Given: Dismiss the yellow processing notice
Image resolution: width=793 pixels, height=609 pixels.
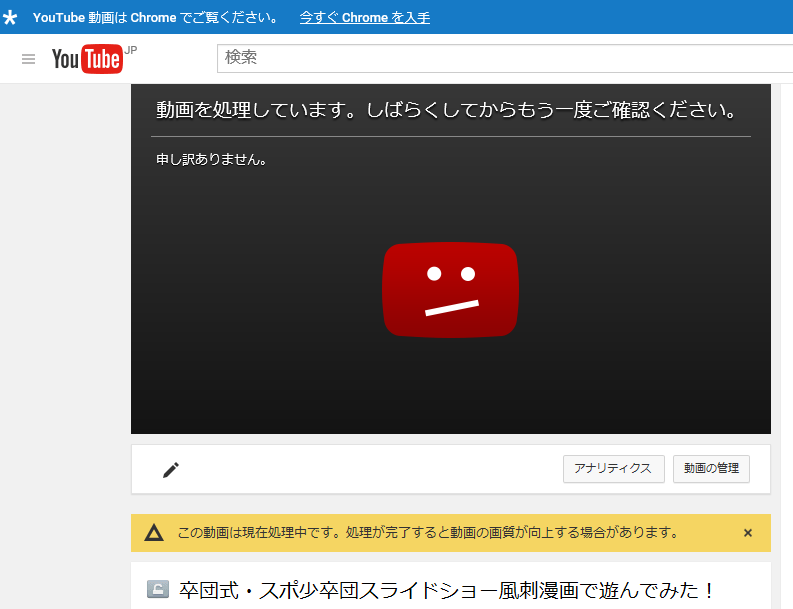Looking at the screenshot, I should coord(748,533).
